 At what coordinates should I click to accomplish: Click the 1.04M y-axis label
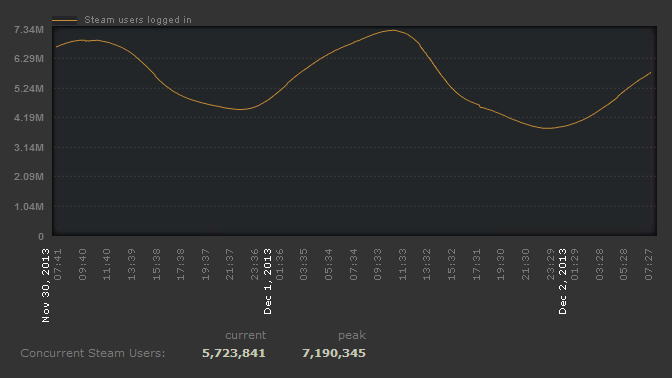click(29, 207)
